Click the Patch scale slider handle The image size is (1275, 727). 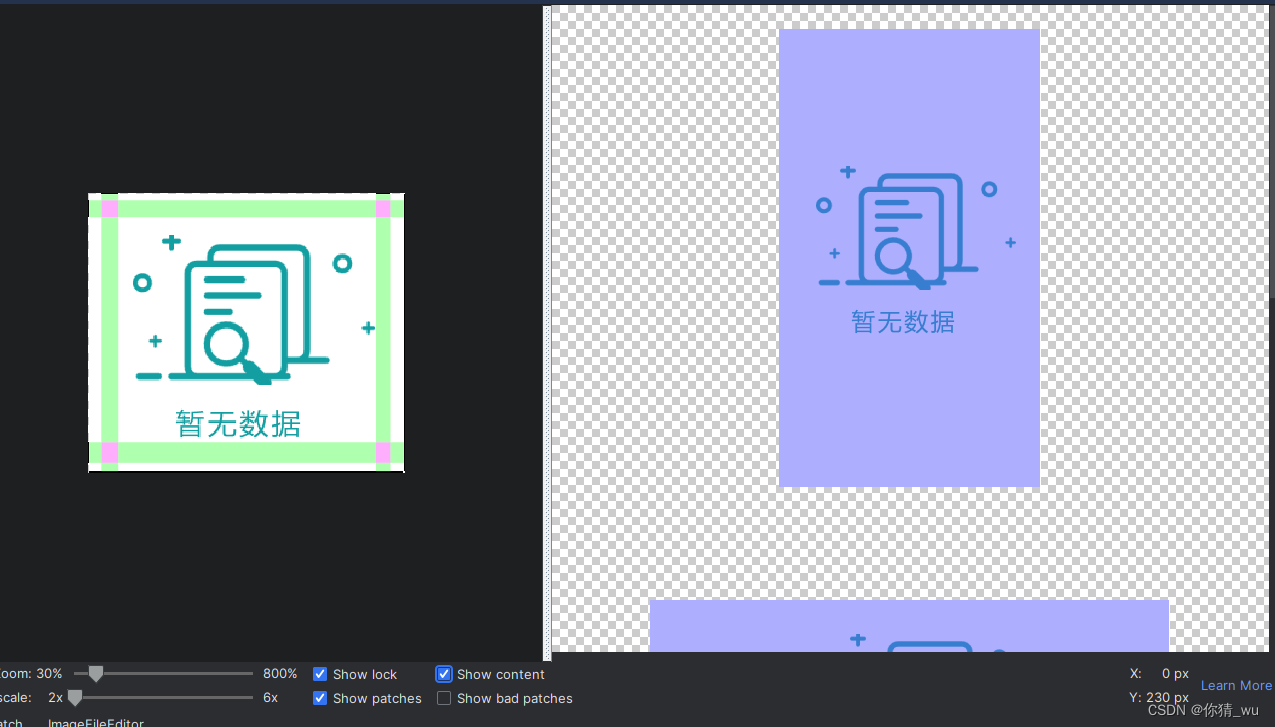point(75,698)
